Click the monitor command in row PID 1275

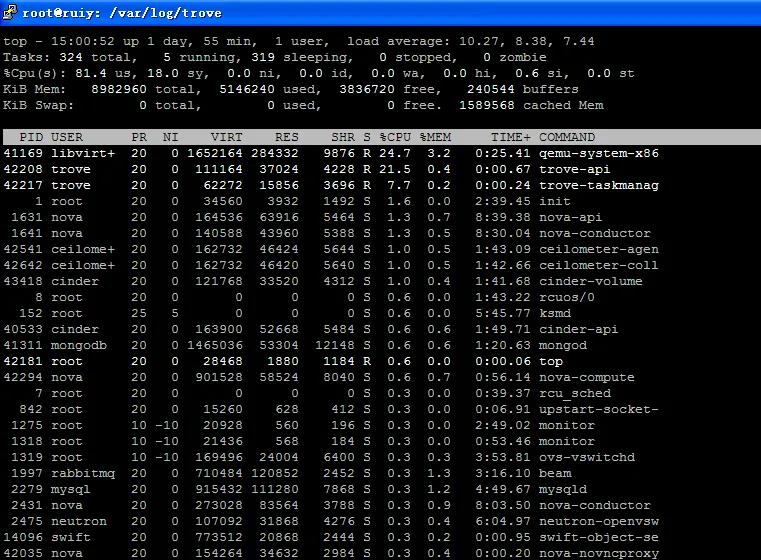tap(567, 426)
